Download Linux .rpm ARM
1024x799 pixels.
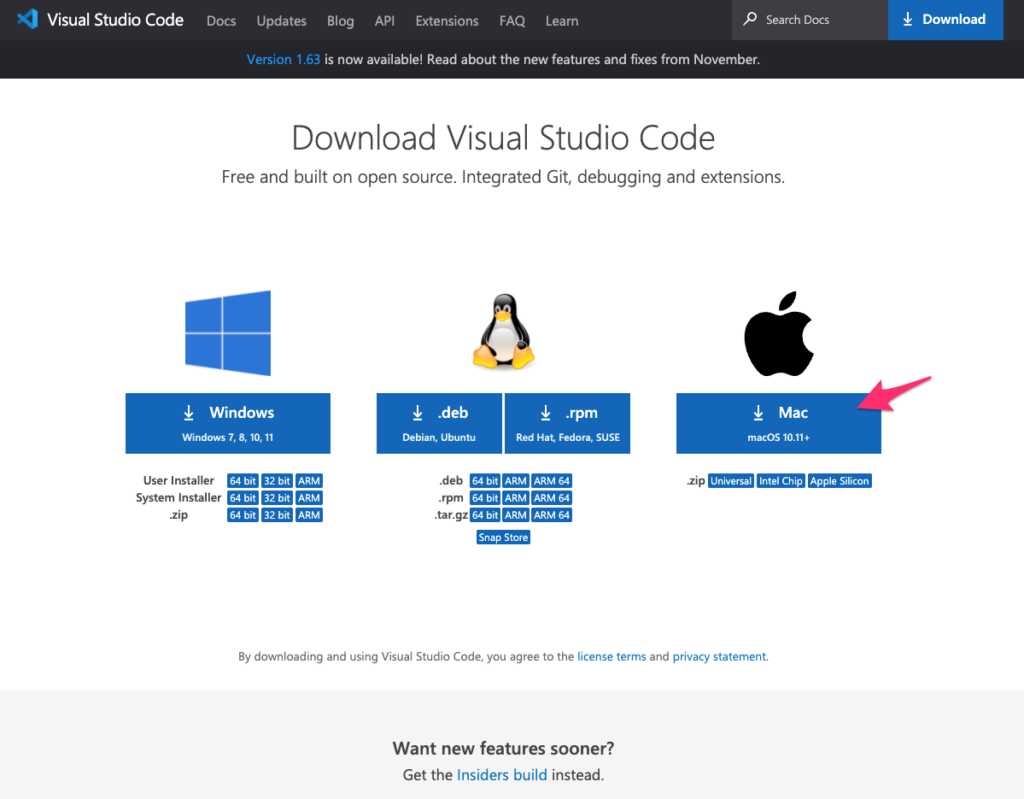[x=516, y=498]
